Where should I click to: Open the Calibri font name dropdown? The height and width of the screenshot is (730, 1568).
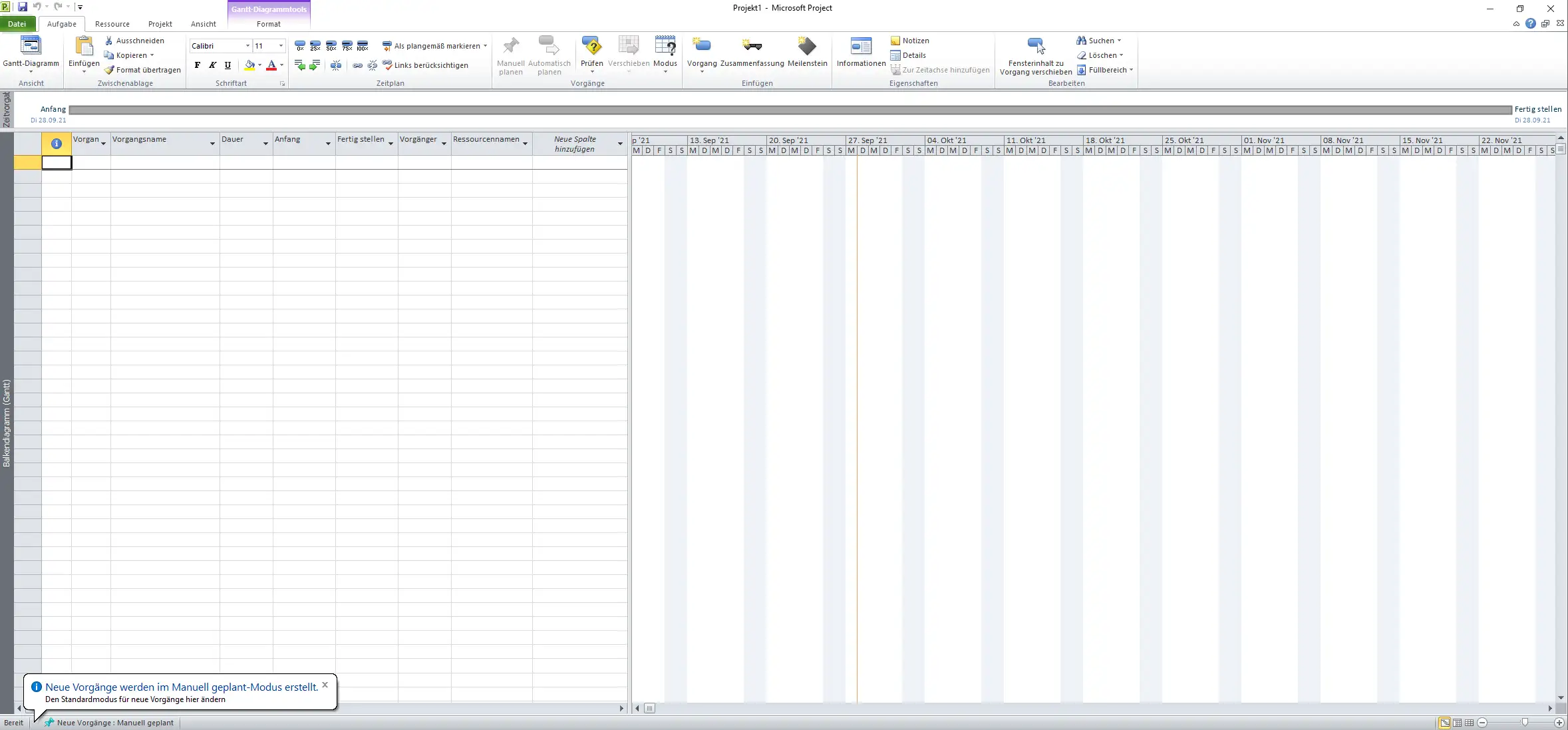(x=247, y=46)
